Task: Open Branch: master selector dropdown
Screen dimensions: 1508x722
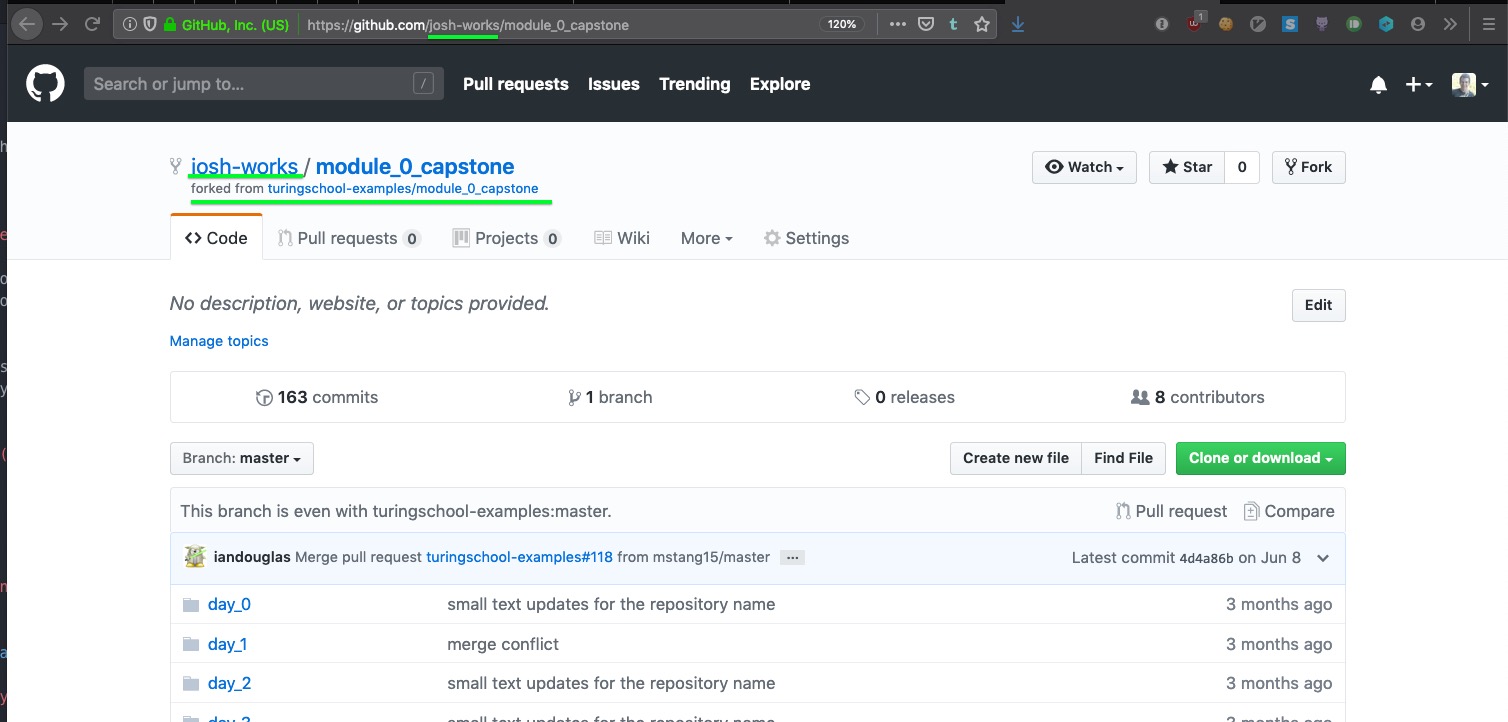Action: click(x=242, y=458)
